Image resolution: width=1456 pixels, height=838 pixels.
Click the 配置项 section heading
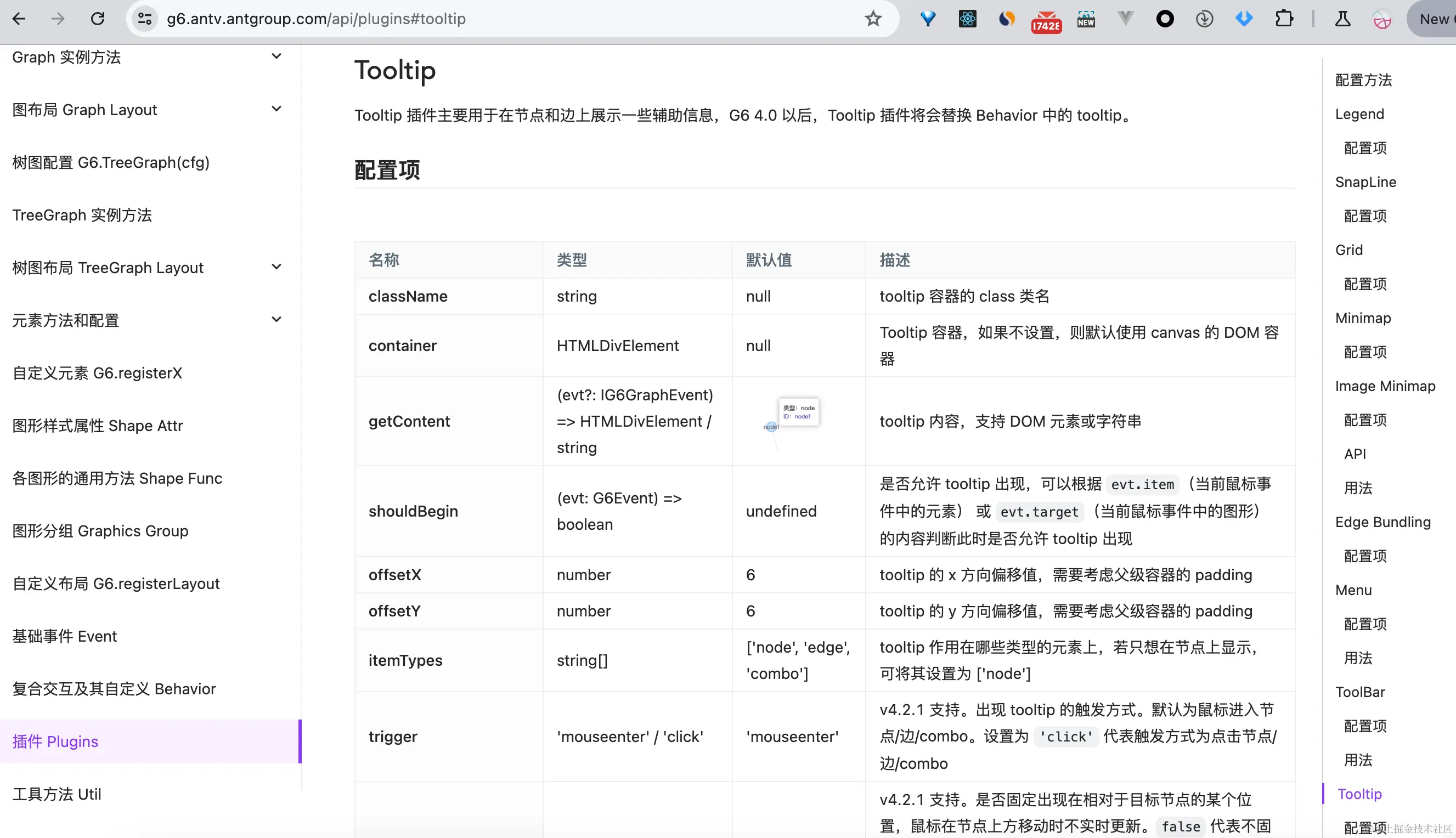tap(387, 171)
